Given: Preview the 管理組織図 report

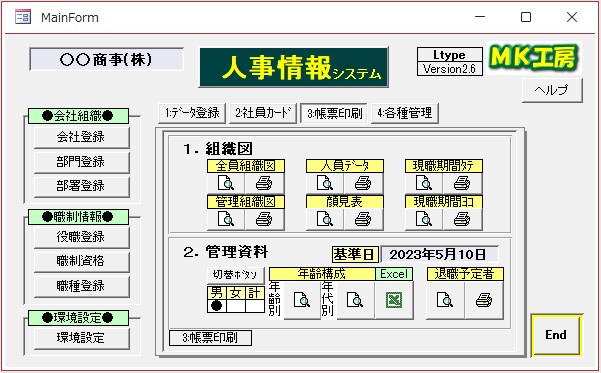Looking at the screenshot, I should click(226, 219).
